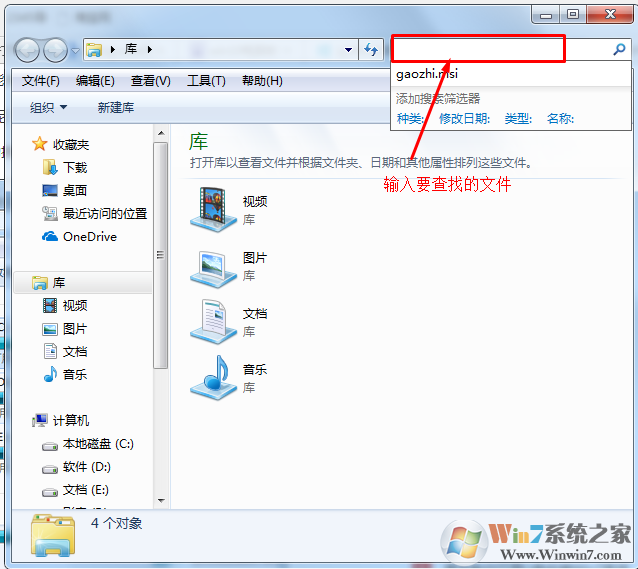Open the address bar history dropdown
This screenshot has width=638, height=569.
click(348, 50)
